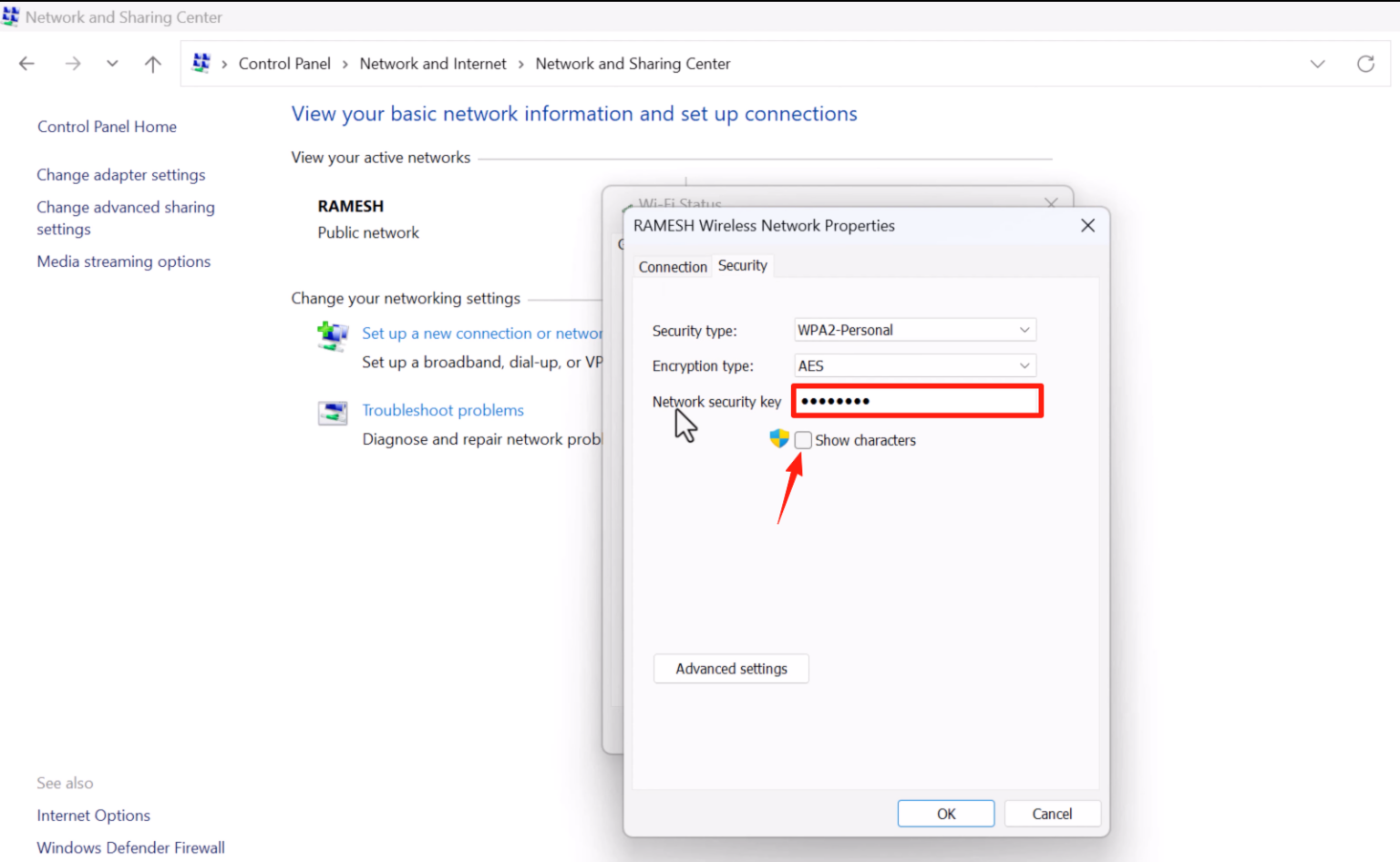The height and width of the screenshot is (862, 1400).
Task: Open Media streaming options
Action: [123, 262]
